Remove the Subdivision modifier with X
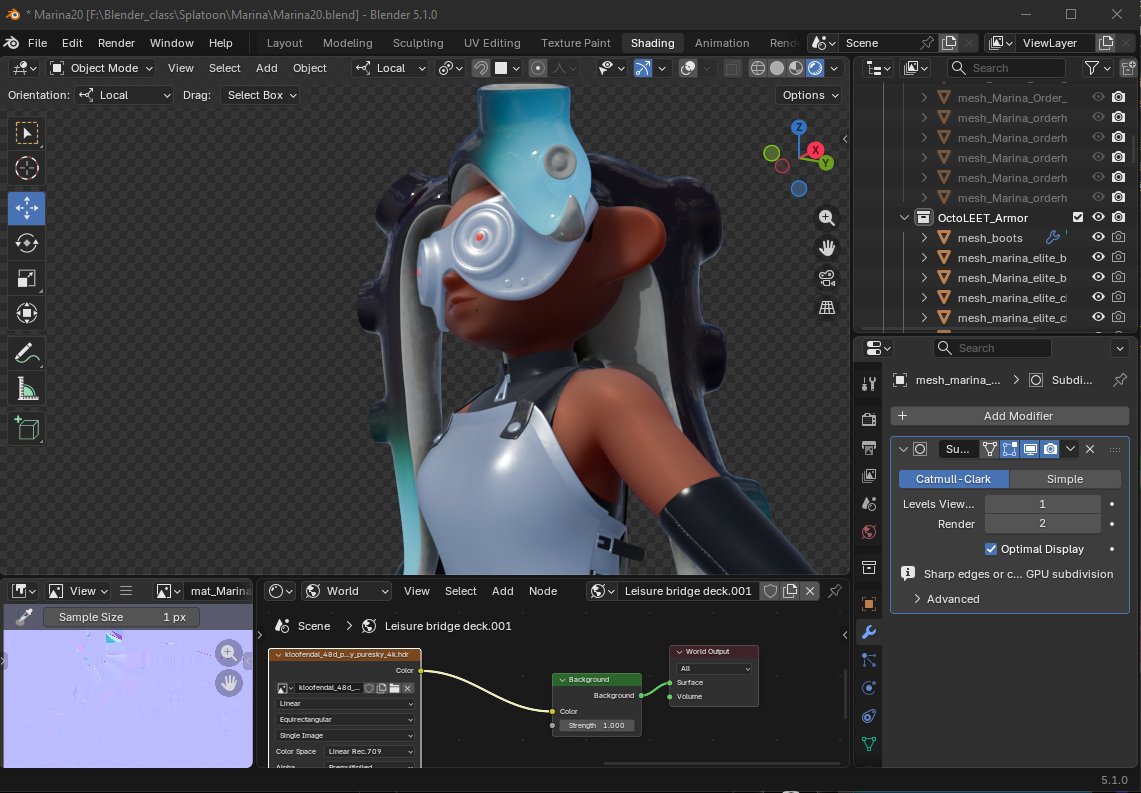The width and height of the screenshot is (1141, 793). pyautogui.click(x=1090, y=449)
